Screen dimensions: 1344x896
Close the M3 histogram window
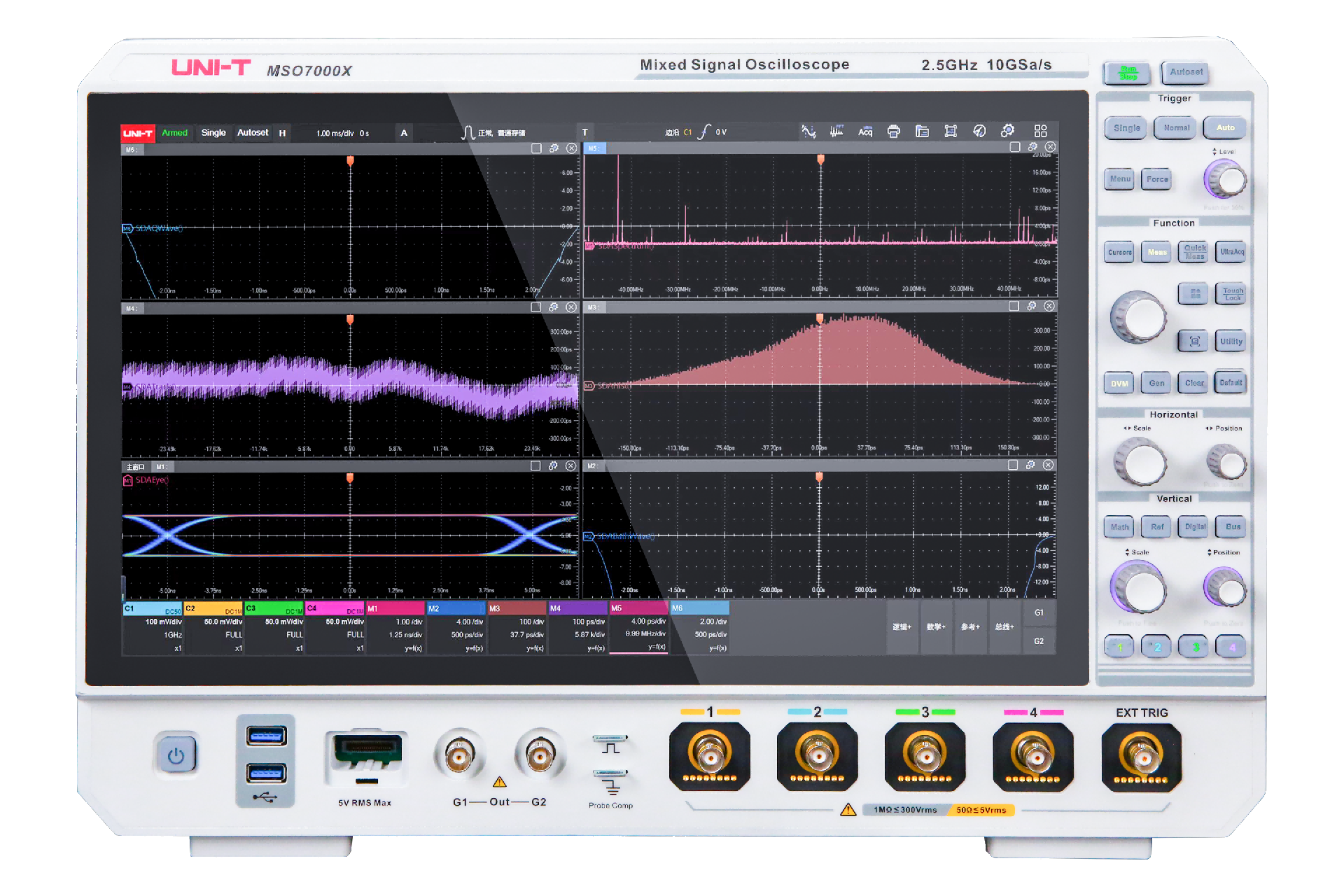coord(1049,306)
